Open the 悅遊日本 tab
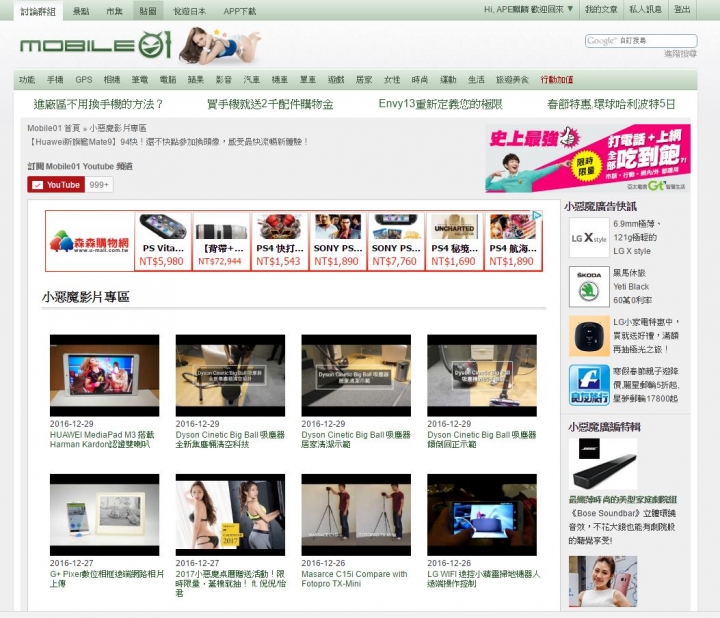The width and height of the screenshot is (720, 618). 190,11
